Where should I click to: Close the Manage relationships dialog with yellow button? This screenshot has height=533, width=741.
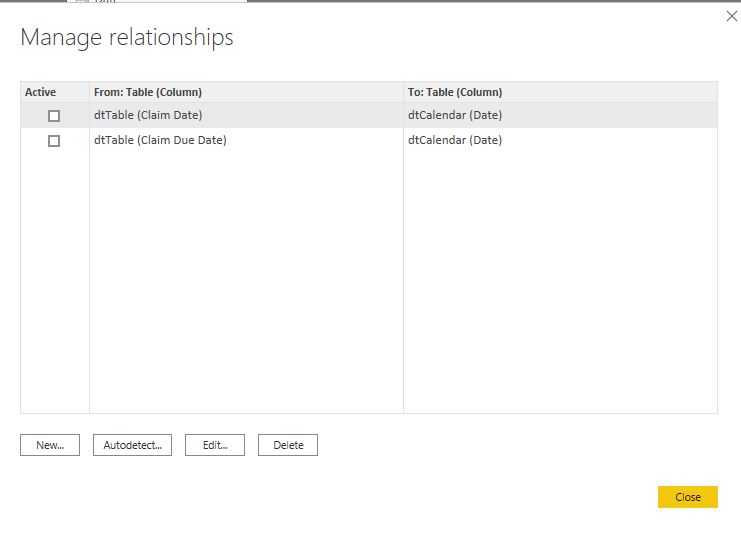(688, 497)
